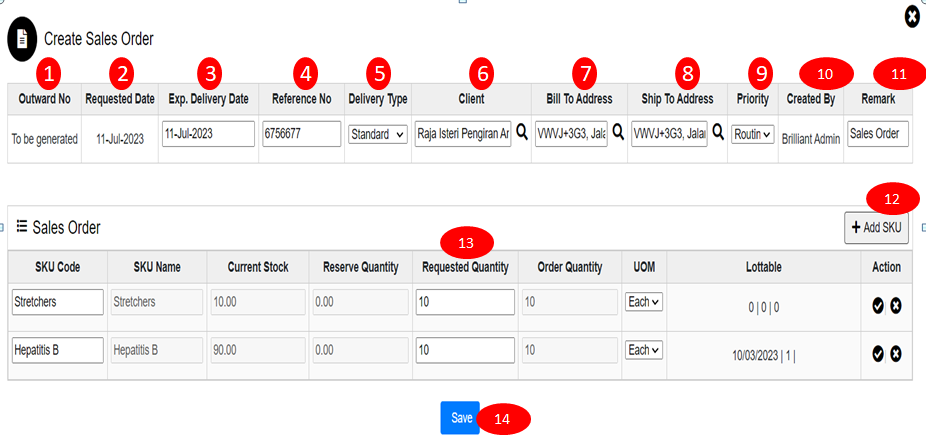Confirm the Stretchers row with checkmark icon
The height and width of the screenshot is (446, 926).
[x=878, y=305]
